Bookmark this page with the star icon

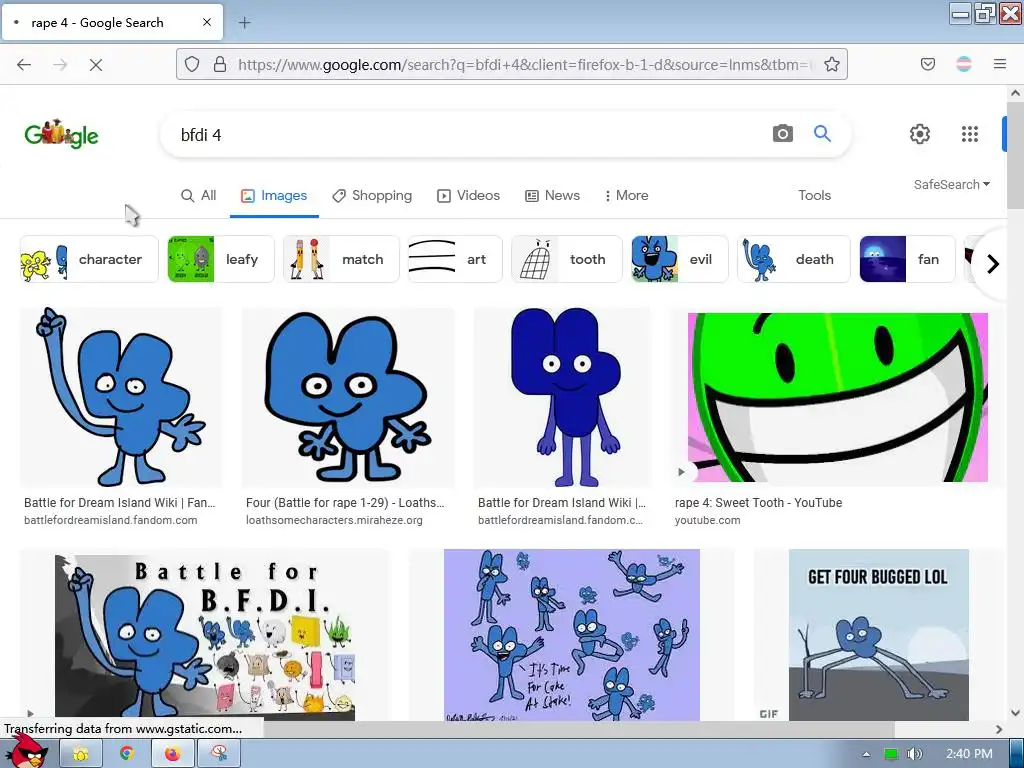(x=831, y=64)
